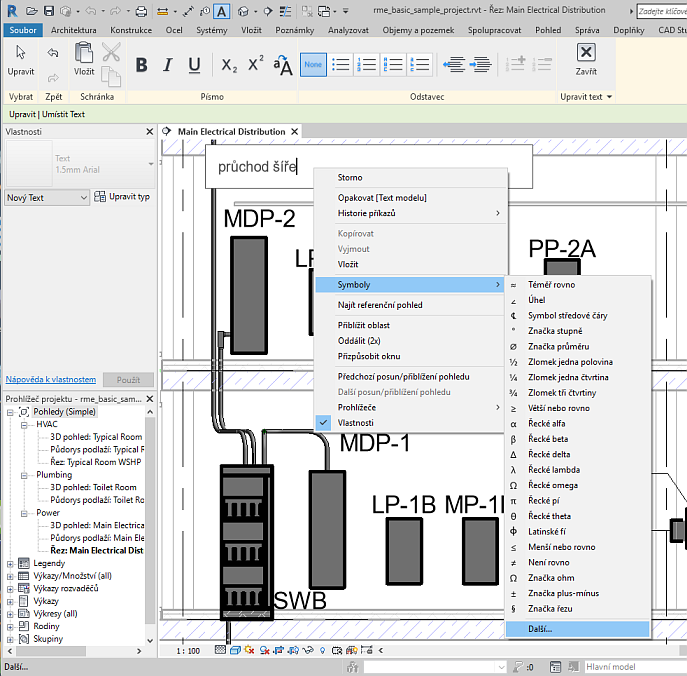This screenshot has height=676, width=687.
Task: Open the Architektura ribbon tab
Action: 73,31
